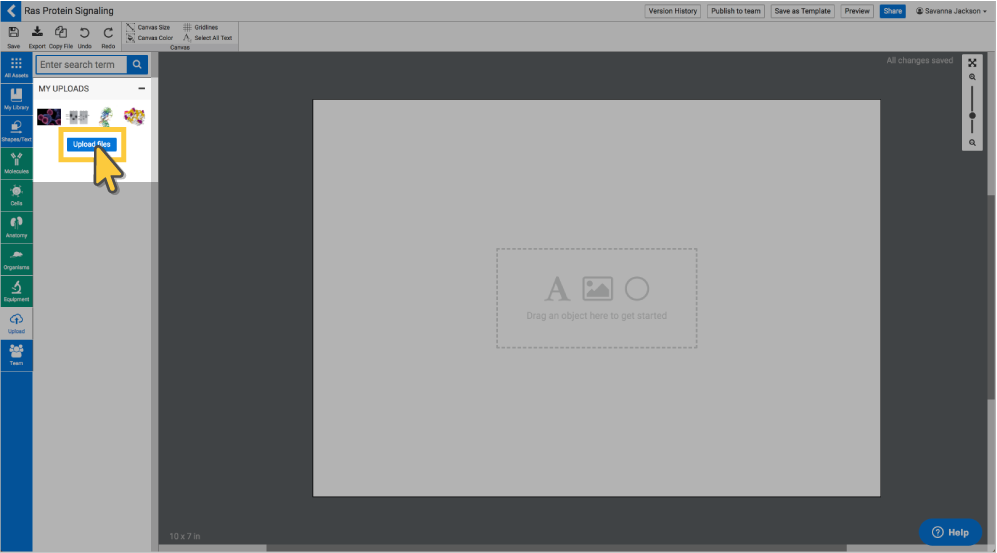
Task: Click the Enter search term field
Action: tap(81, 64)
